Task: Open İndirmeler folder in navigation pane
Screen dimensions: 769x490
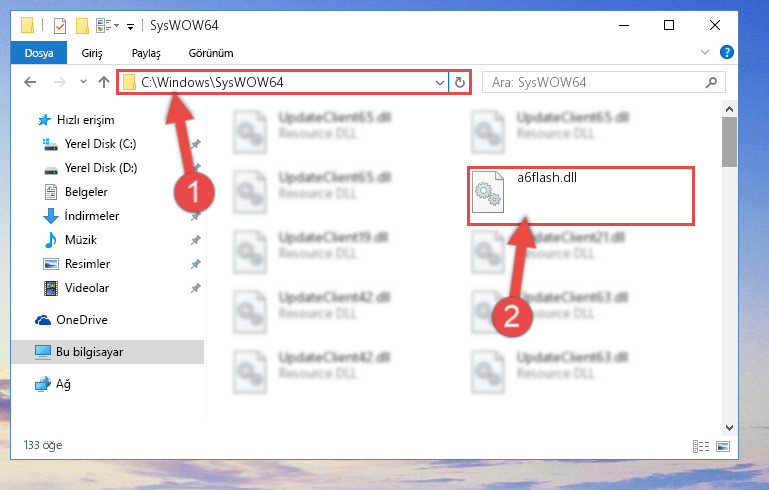Action: (92, 216)
